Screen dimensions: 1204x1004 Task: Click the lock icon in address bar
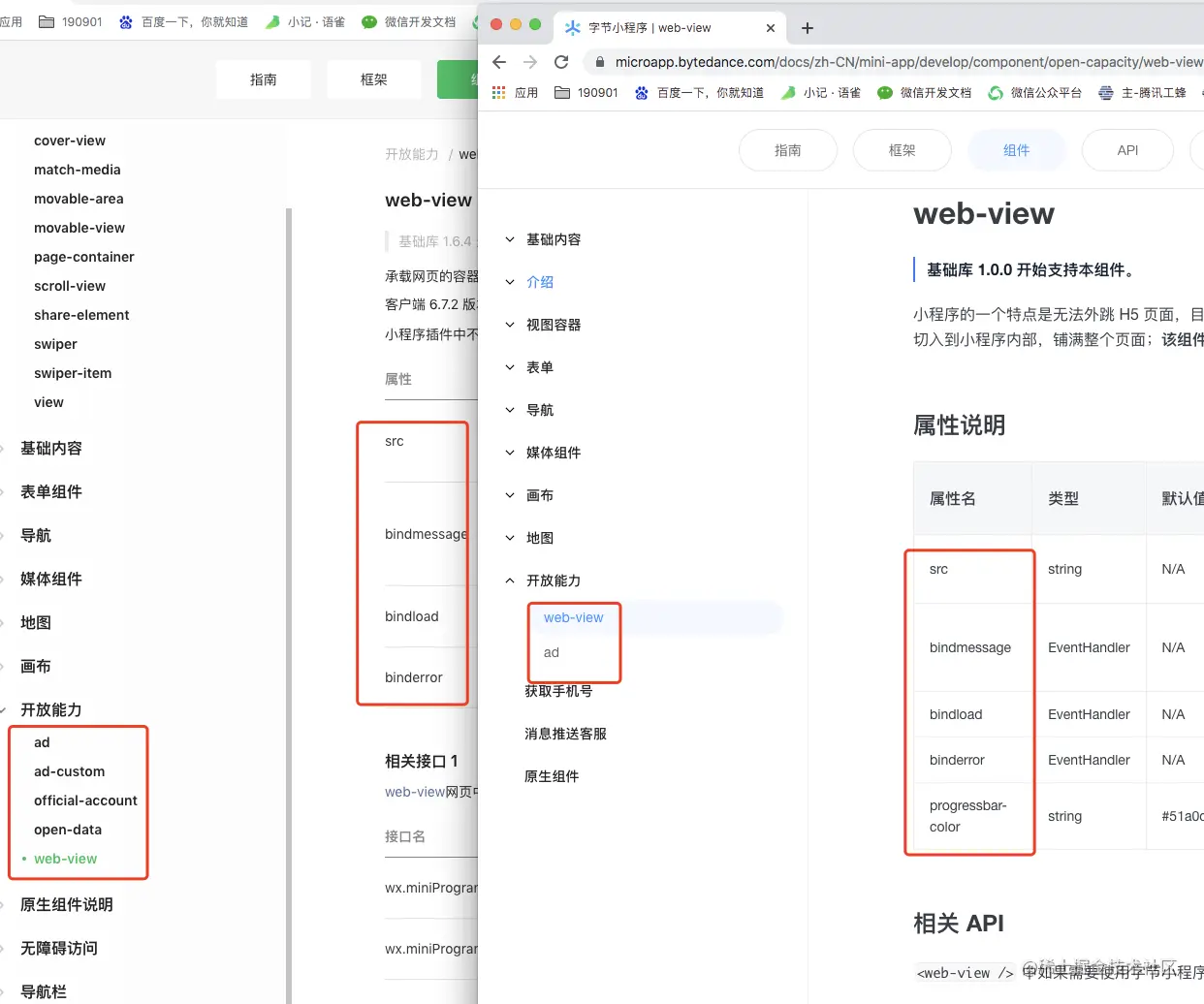[x=600, y=62]
